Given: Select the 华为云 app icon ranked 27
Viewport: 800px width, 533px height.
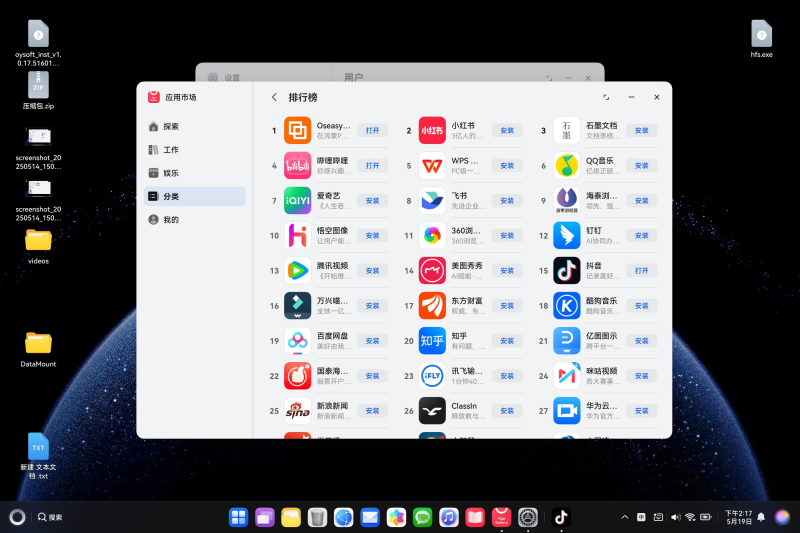Looking at the screenshot, I should click(567, 411).
